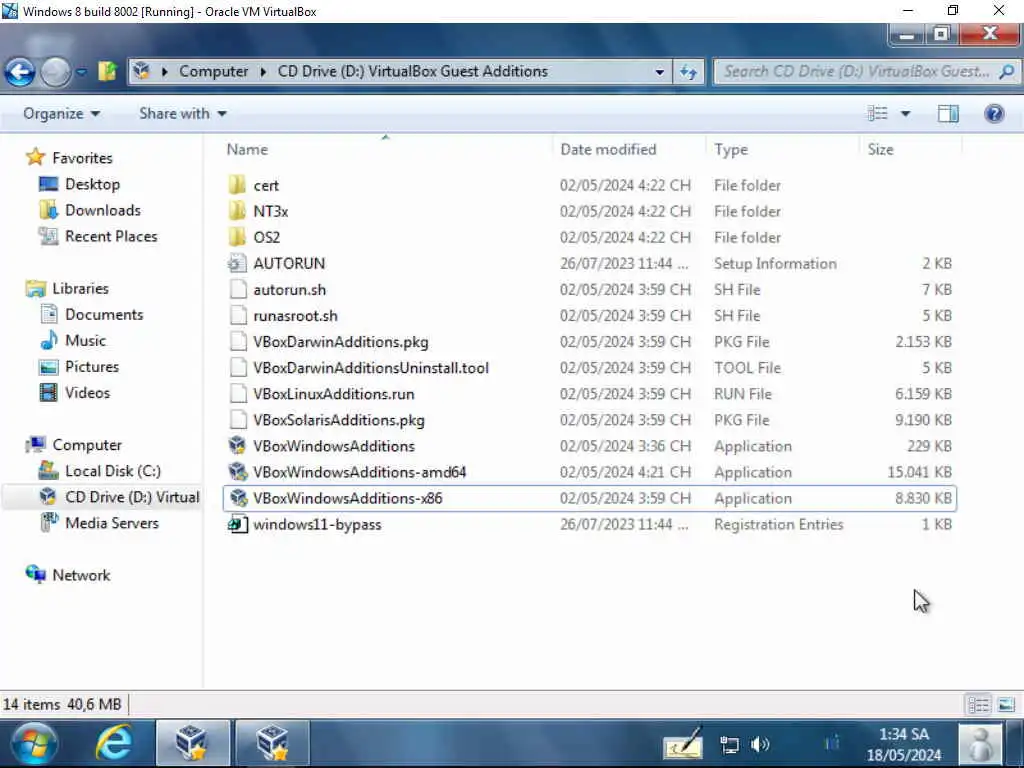Expand the address bar previous locations dropdown
This screenshot has width=1024, height=768.
pyautogui.click(x=660, y=72)
